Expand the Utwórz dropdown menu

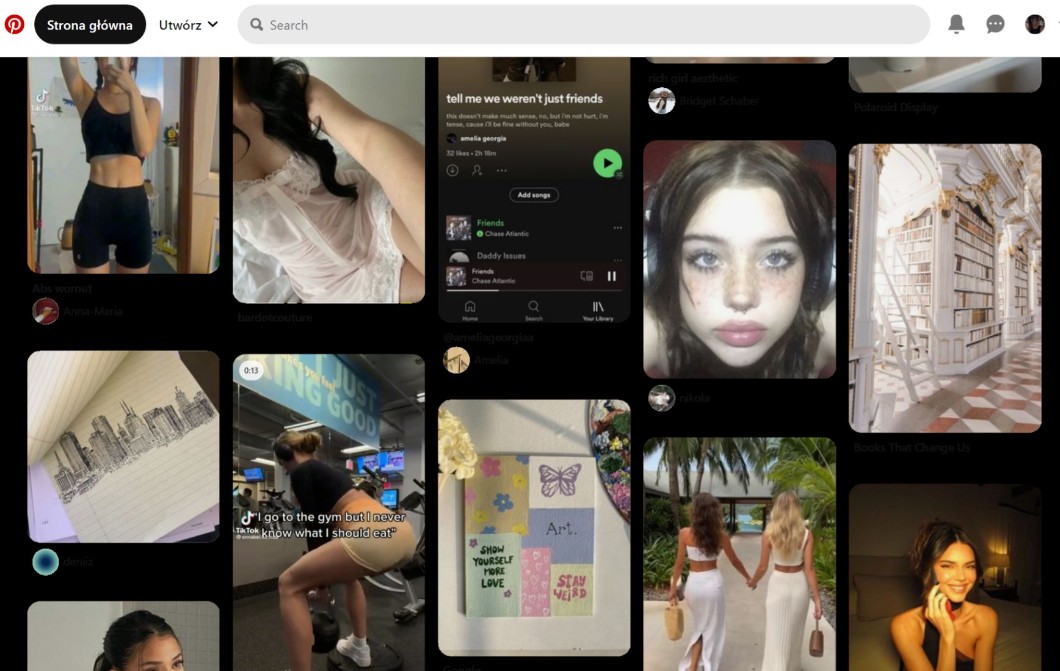point(188,25)
